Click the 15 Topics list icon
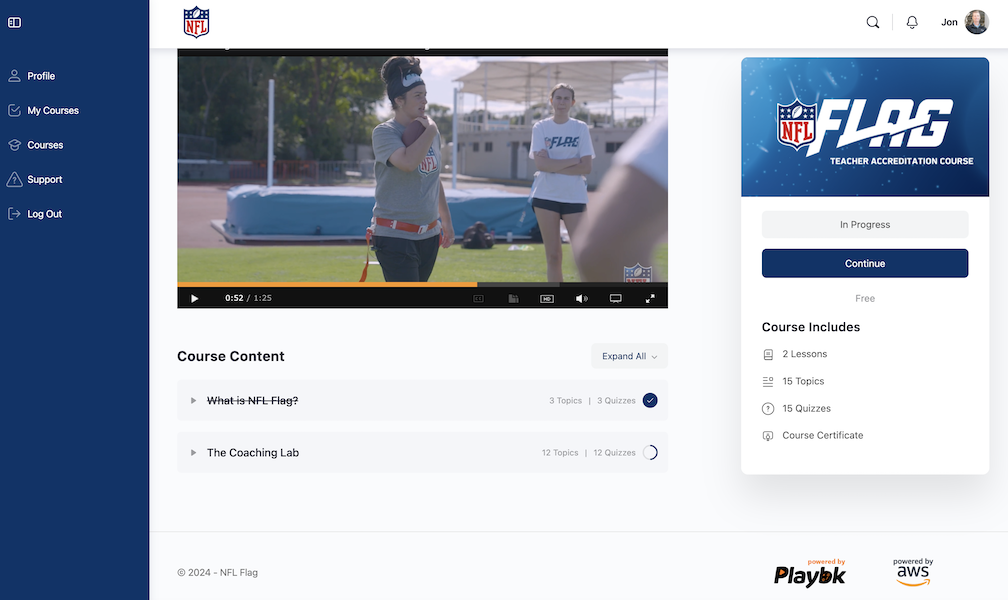 (x=768, y=381)
